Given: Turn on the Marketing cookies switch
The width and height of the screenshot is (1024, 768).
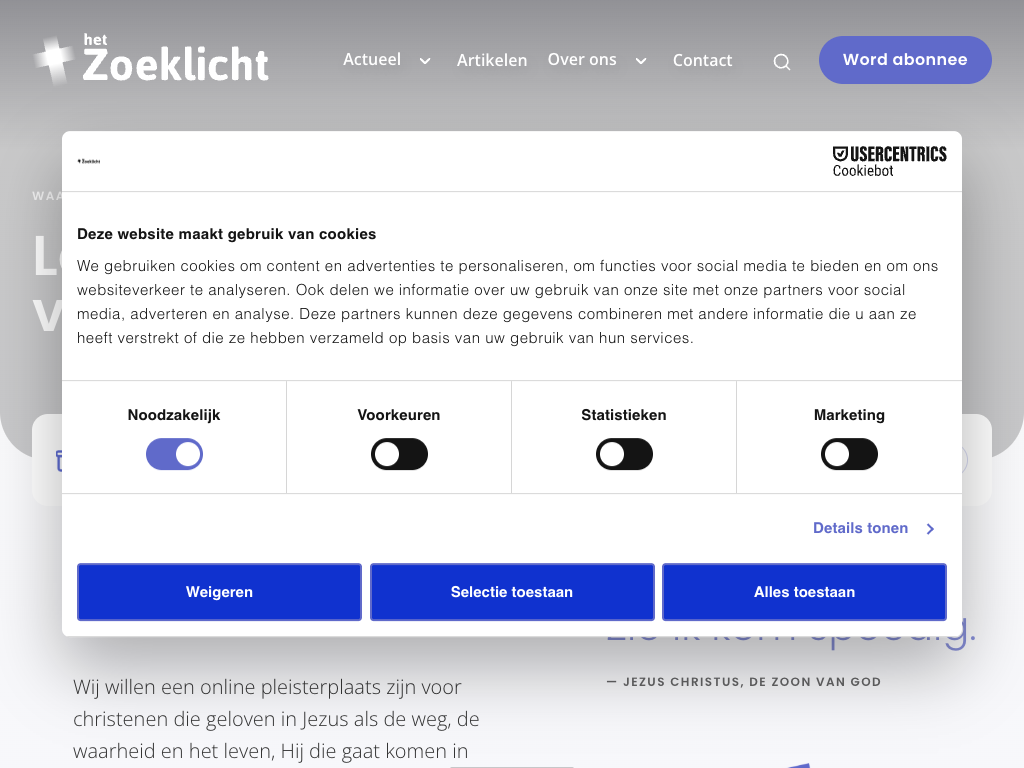Looking at the screenshot, I should point(849,455).
